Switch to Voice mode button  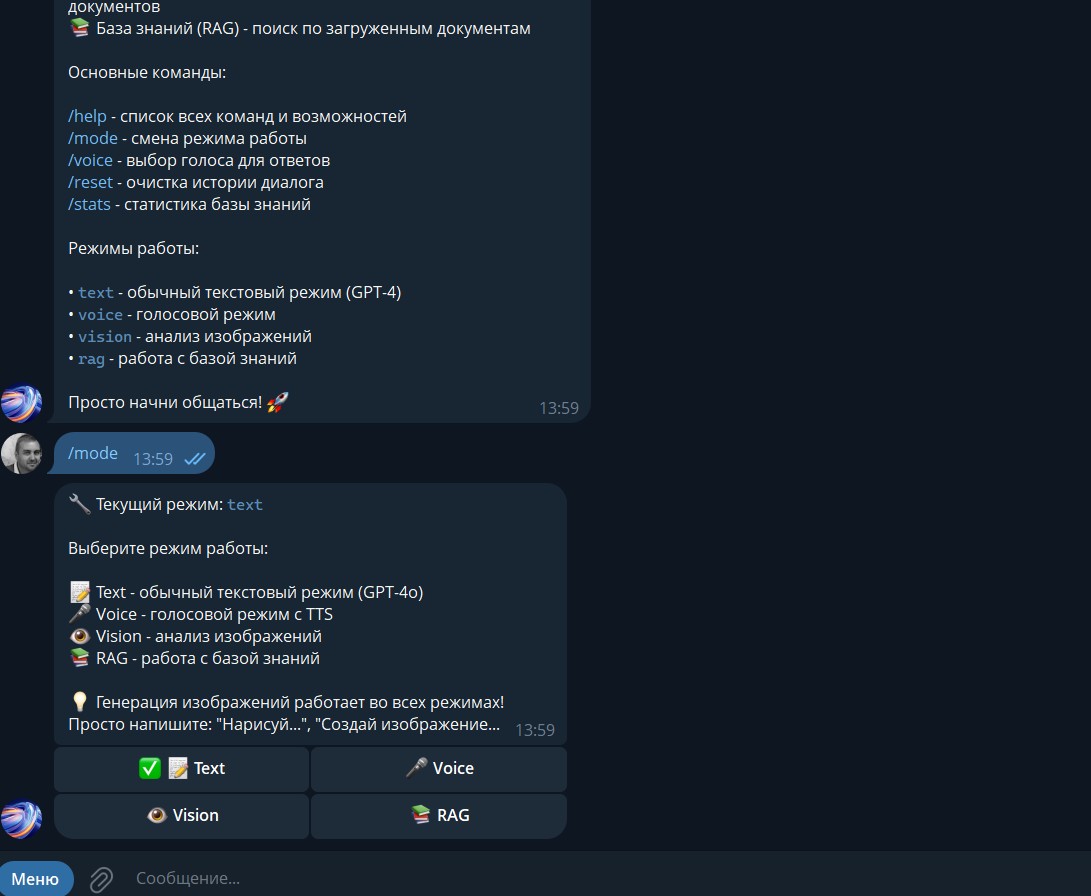click(x=439, y=769)
